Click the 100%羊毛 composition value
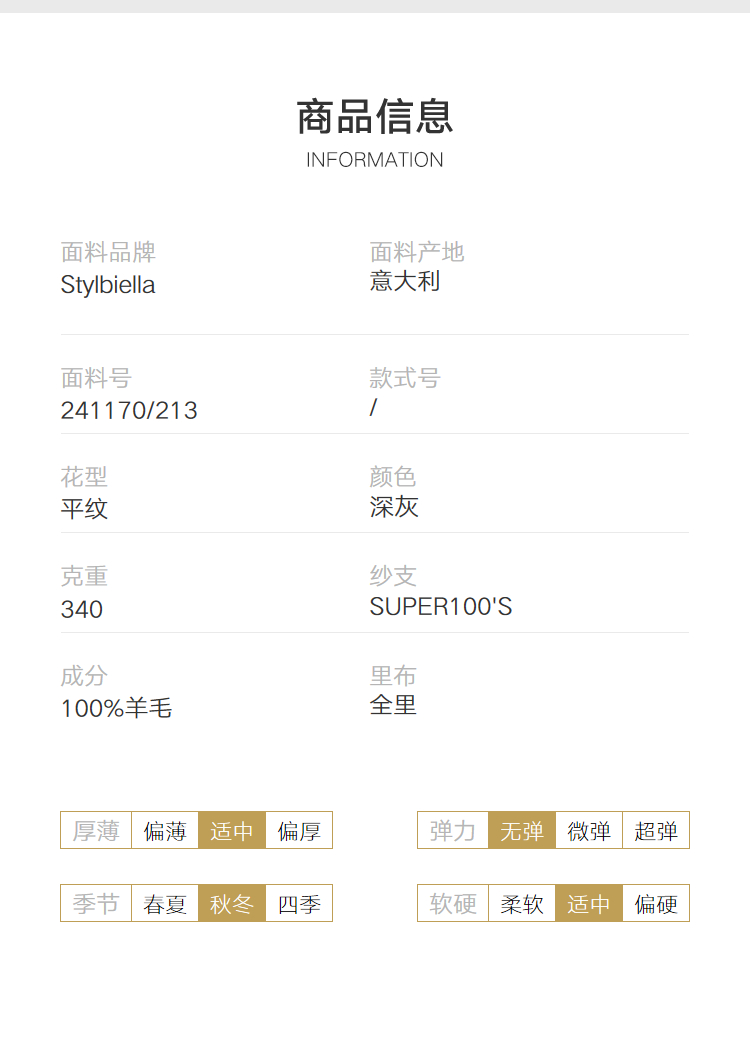 coord(116,708)
